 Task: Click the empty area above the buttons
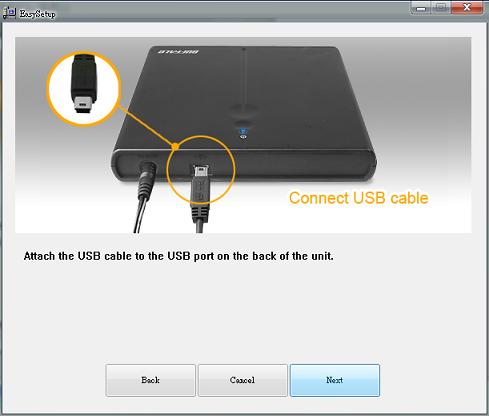[x=243, y=313]
